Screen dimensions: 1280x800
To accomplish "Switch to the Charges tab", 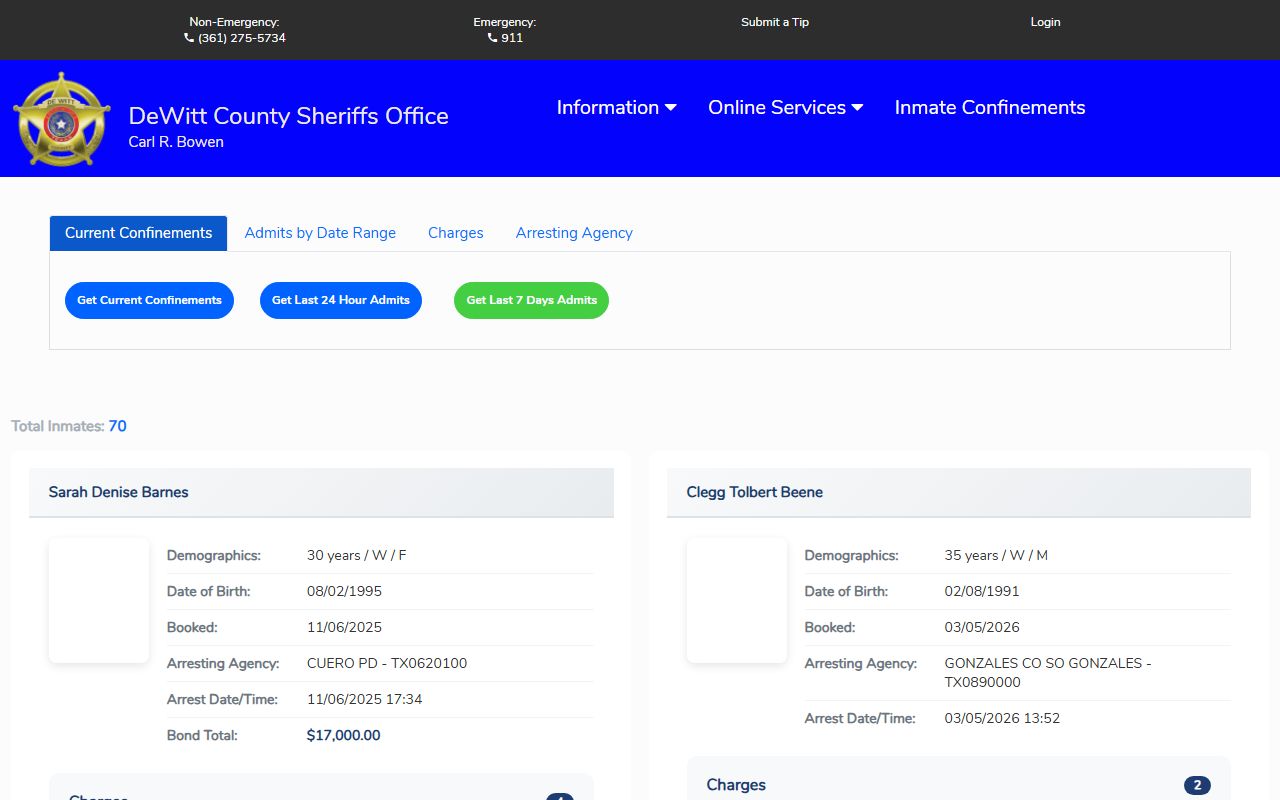I will (455, 233).
